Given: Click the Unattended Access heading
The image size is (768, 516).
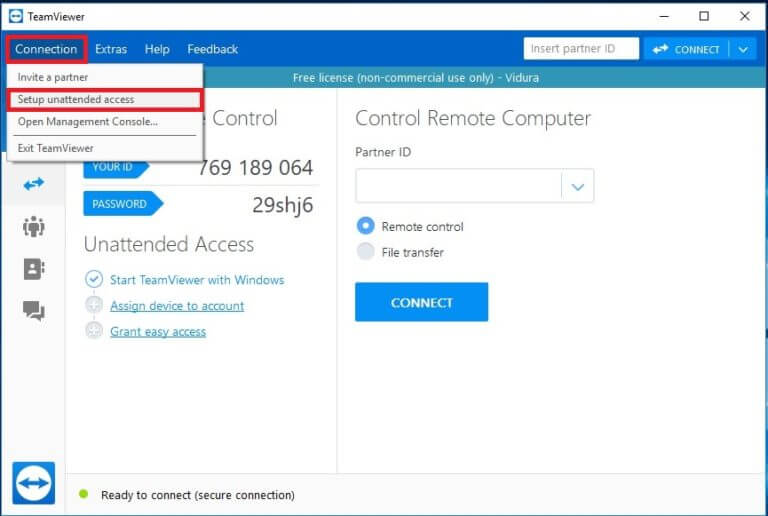Looking at the screenshot, I should coord(169,244).
